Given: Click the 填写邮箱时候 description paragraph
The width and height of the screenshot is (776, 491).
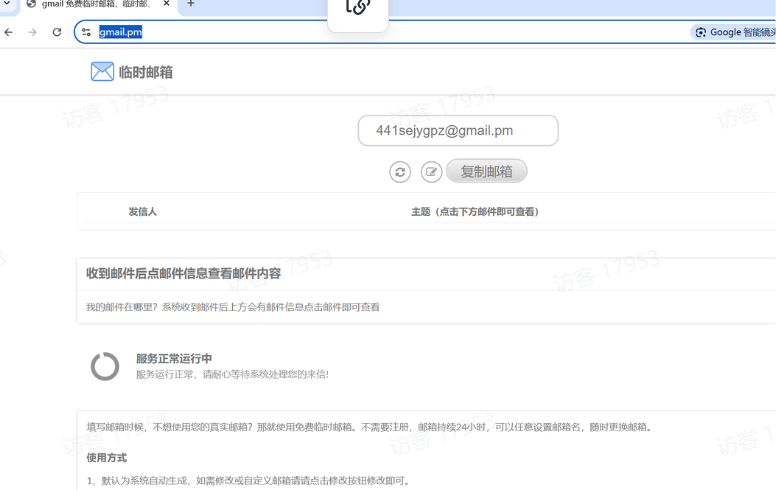Looking at the screenshot, I should [x=369, y=427].
